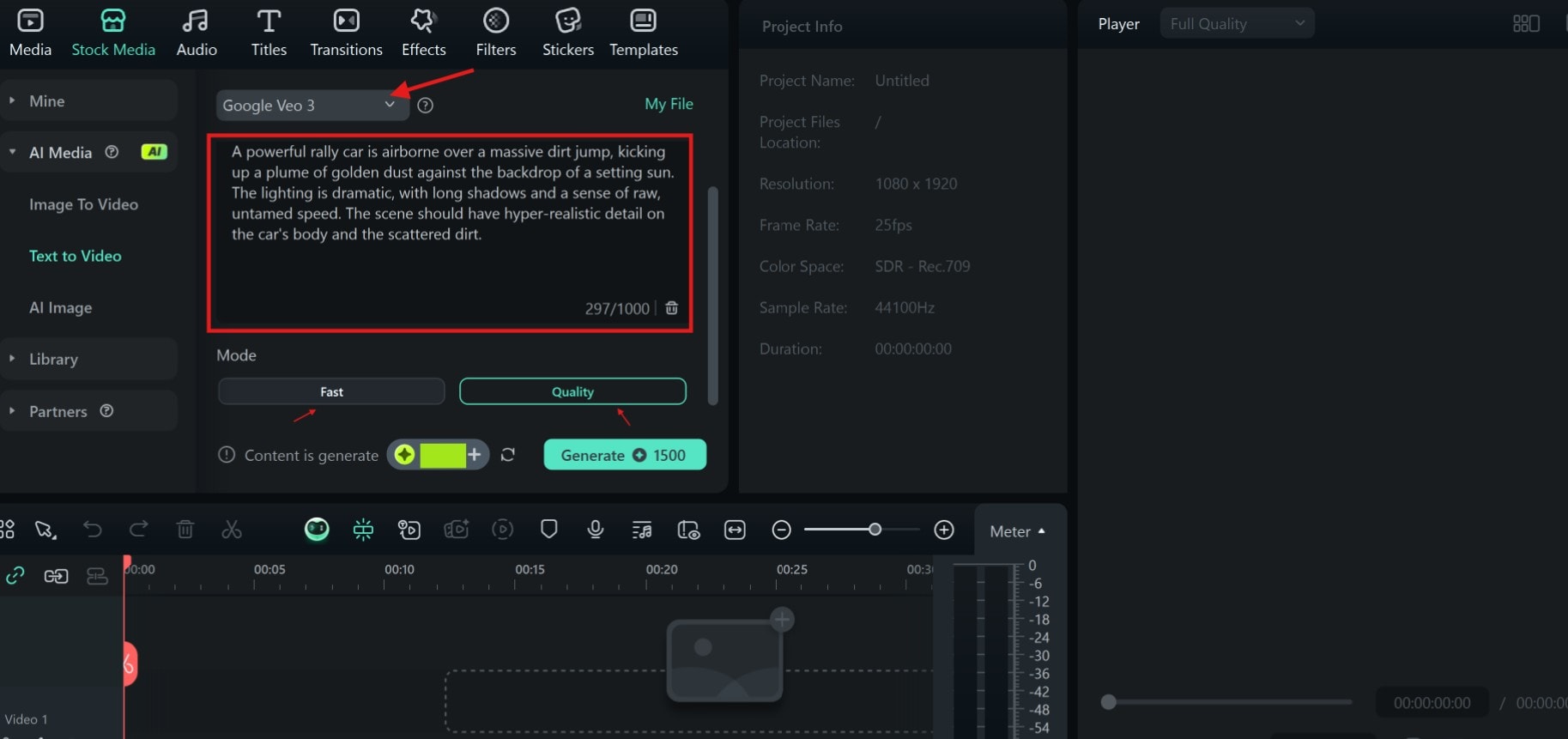Image resolution: width=1568 pixels, height=739 pixels.
Task: Refresh AI credits balance
Action: [x=508, y=455]
